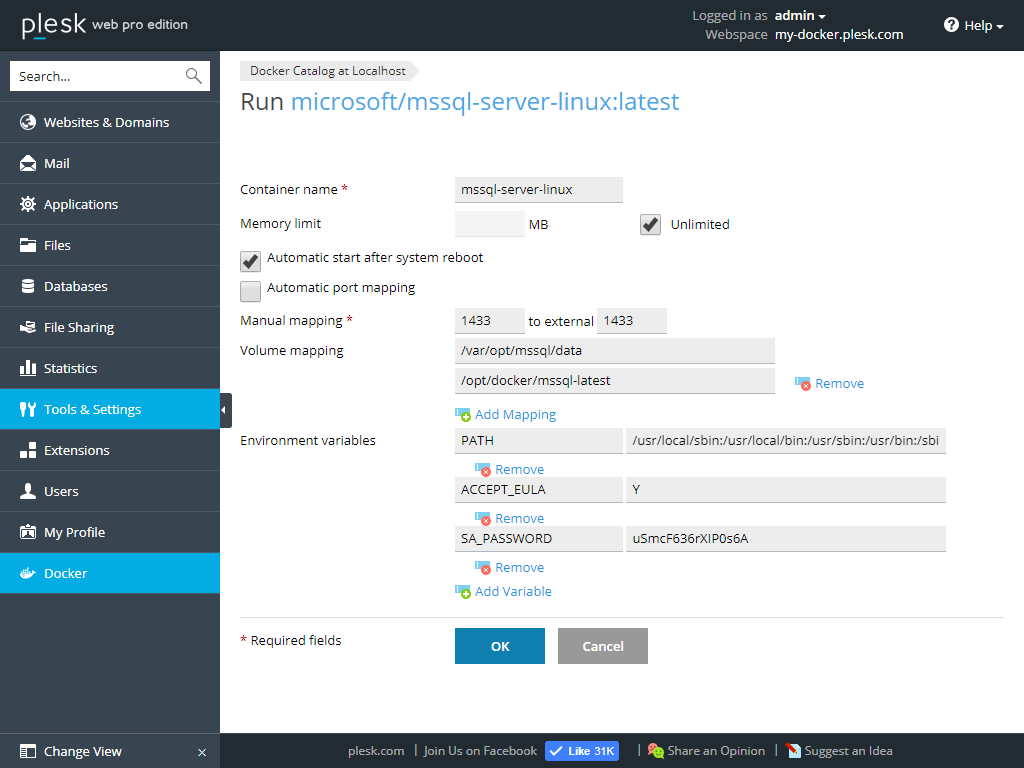Click the Add Mapping plus icon

coord(462,415)
